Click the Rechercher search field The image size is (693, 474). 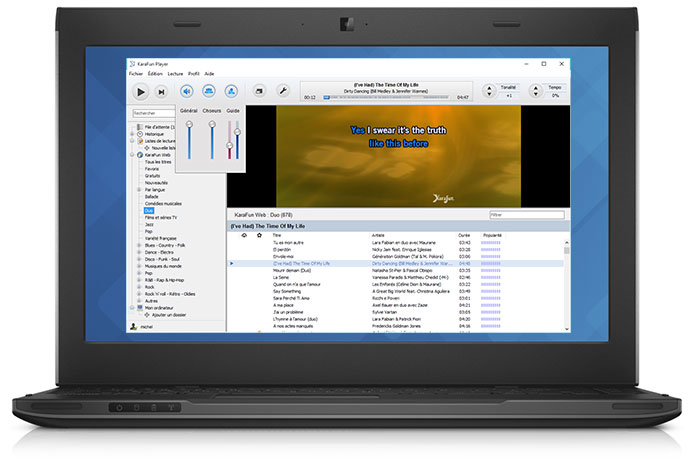coord(154,113)
